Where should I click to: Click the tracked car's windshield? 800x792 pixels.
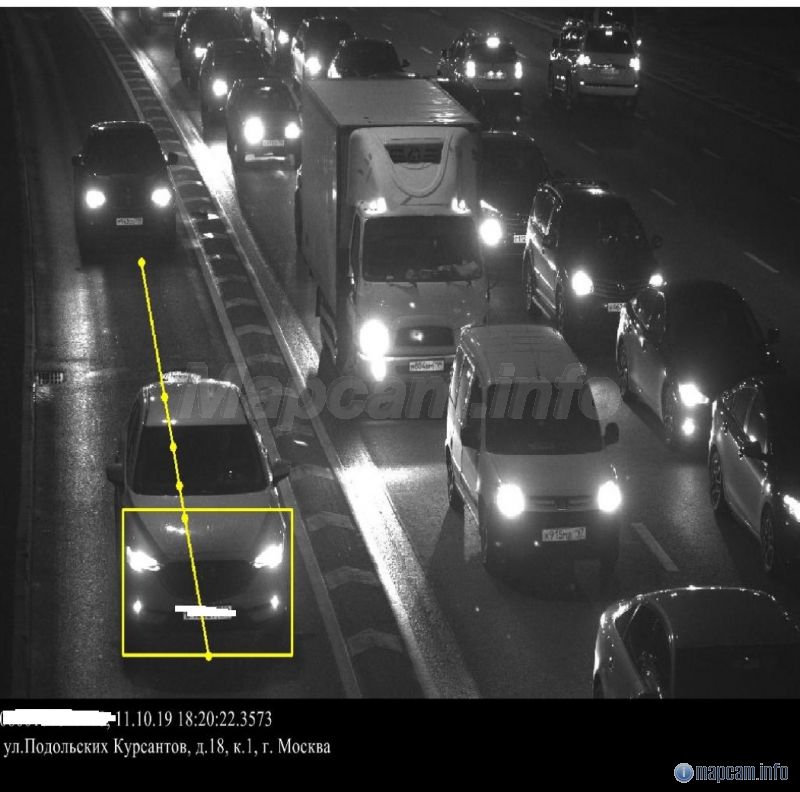[x=200, y=459]
